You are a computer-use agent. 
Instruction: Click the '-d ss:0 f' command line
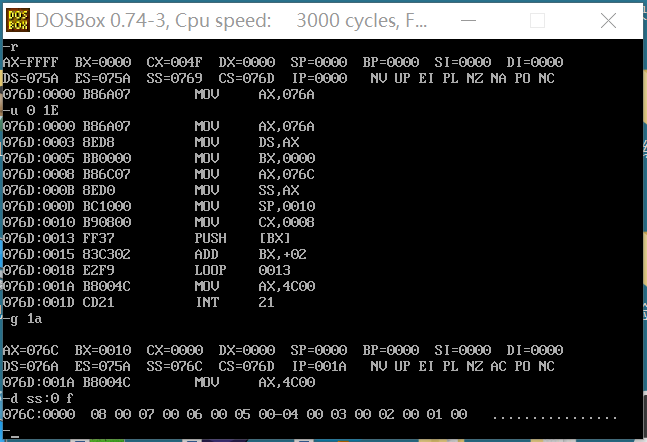[x=38, y=399]
